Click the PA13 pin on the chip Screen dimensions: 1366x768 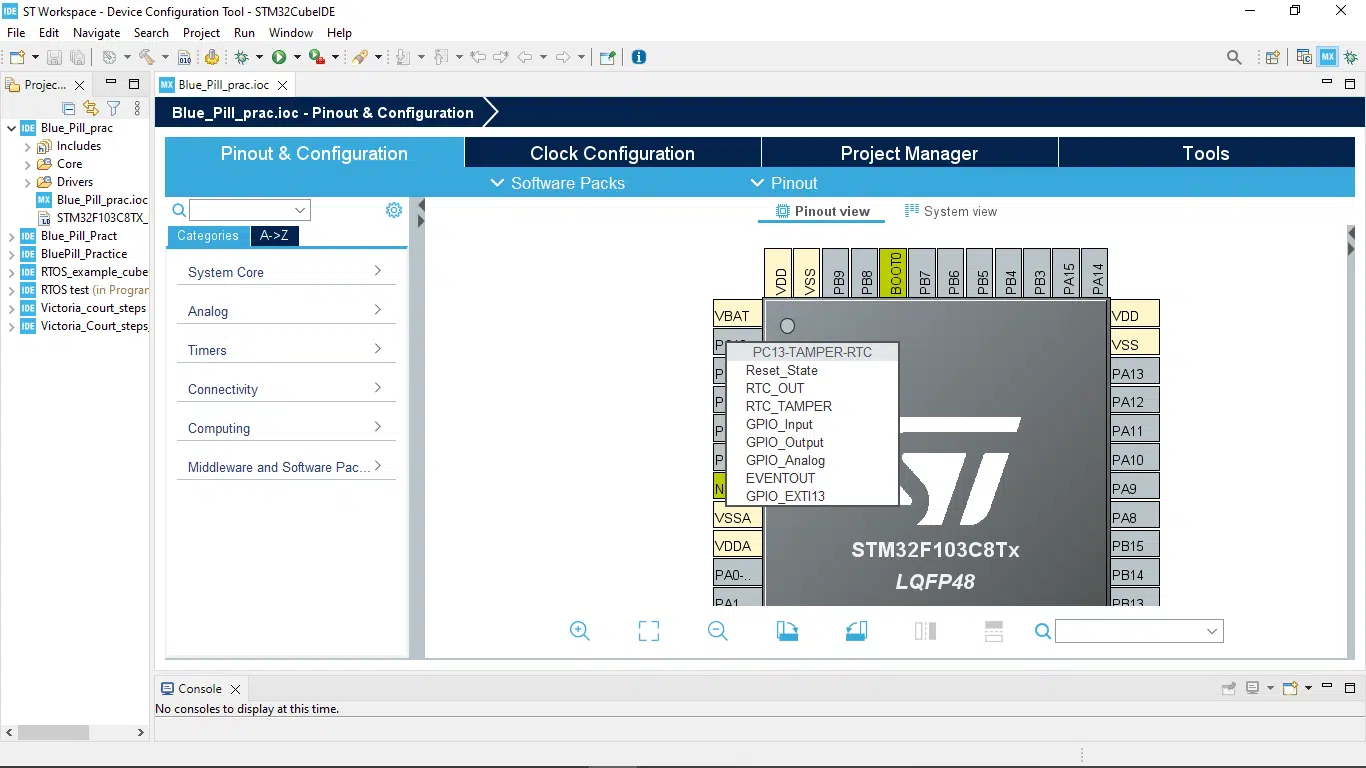coord(1134,373)
